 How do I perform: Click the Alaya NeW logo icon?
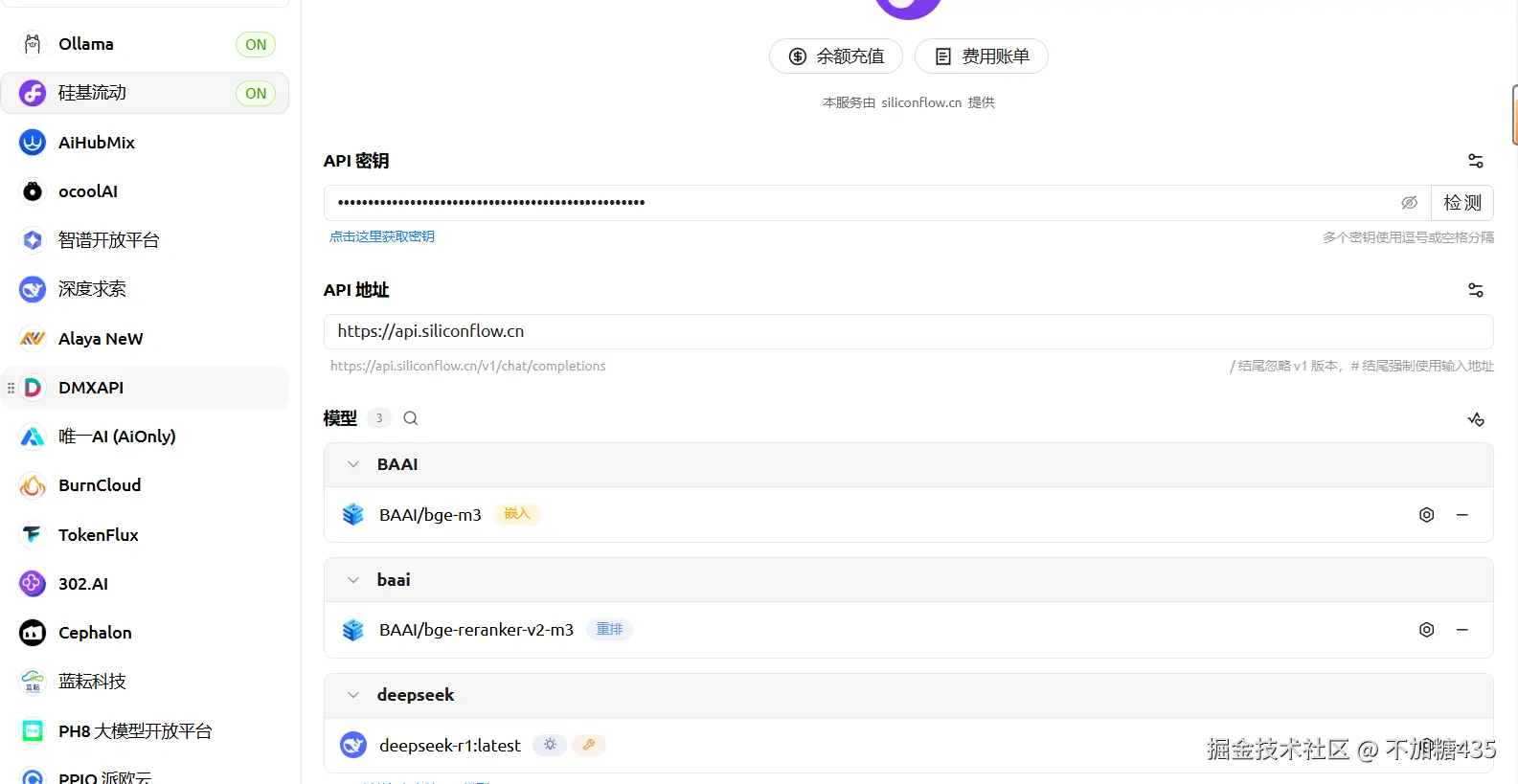[33, 339]
